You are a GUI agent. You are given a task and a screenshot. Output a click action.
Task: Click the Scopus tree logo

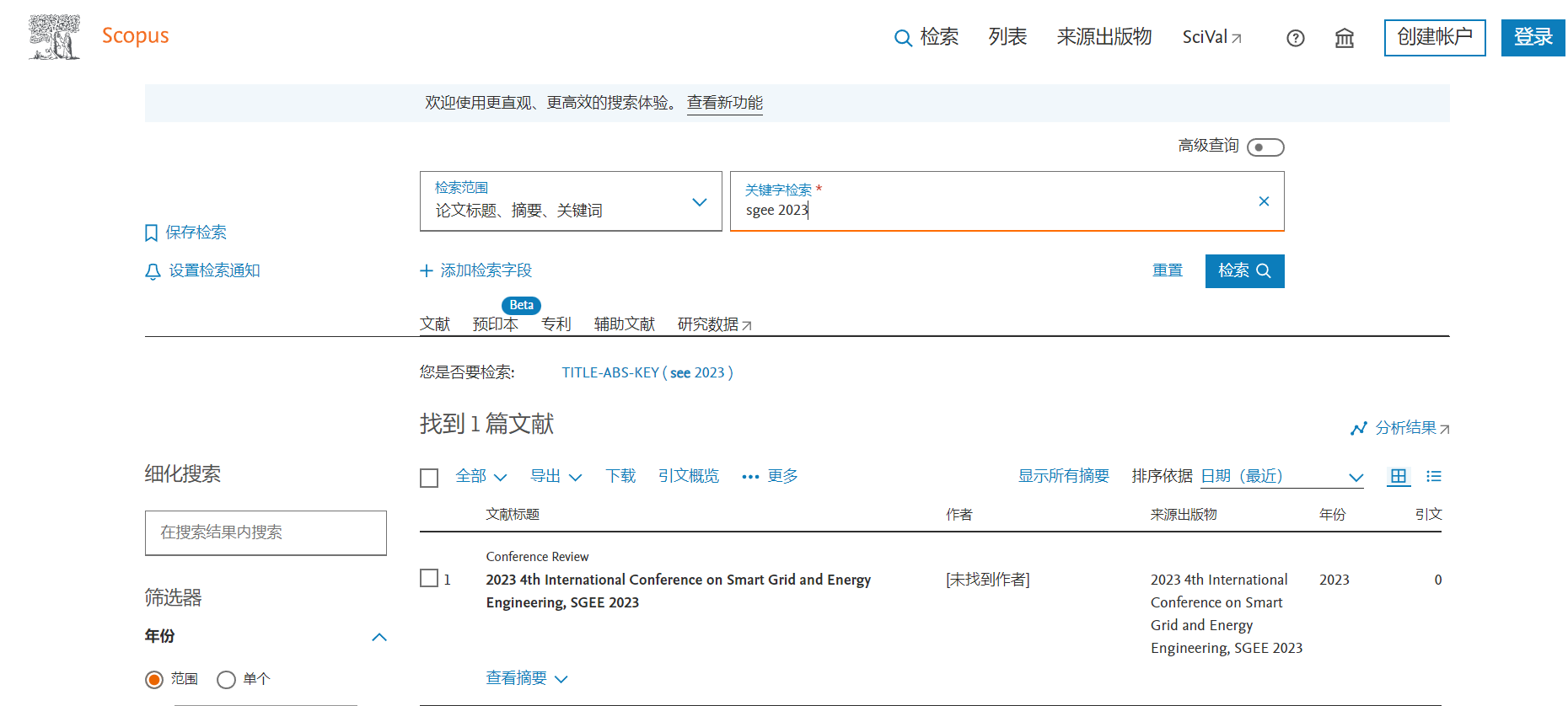[54, 37]
